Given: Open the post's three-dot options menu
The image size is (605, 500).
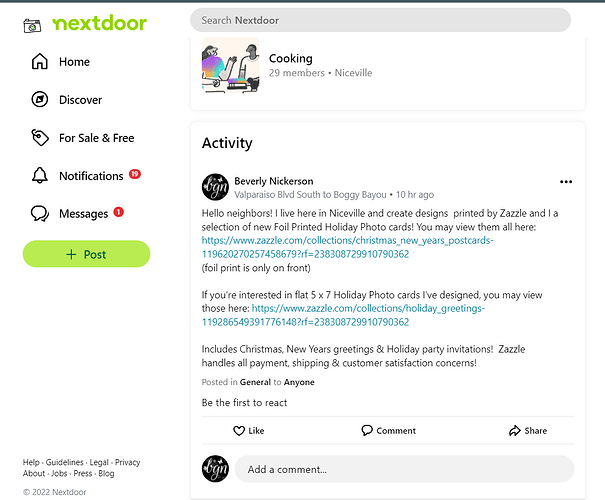Looking at the screenshot, I should click(566, 182).
